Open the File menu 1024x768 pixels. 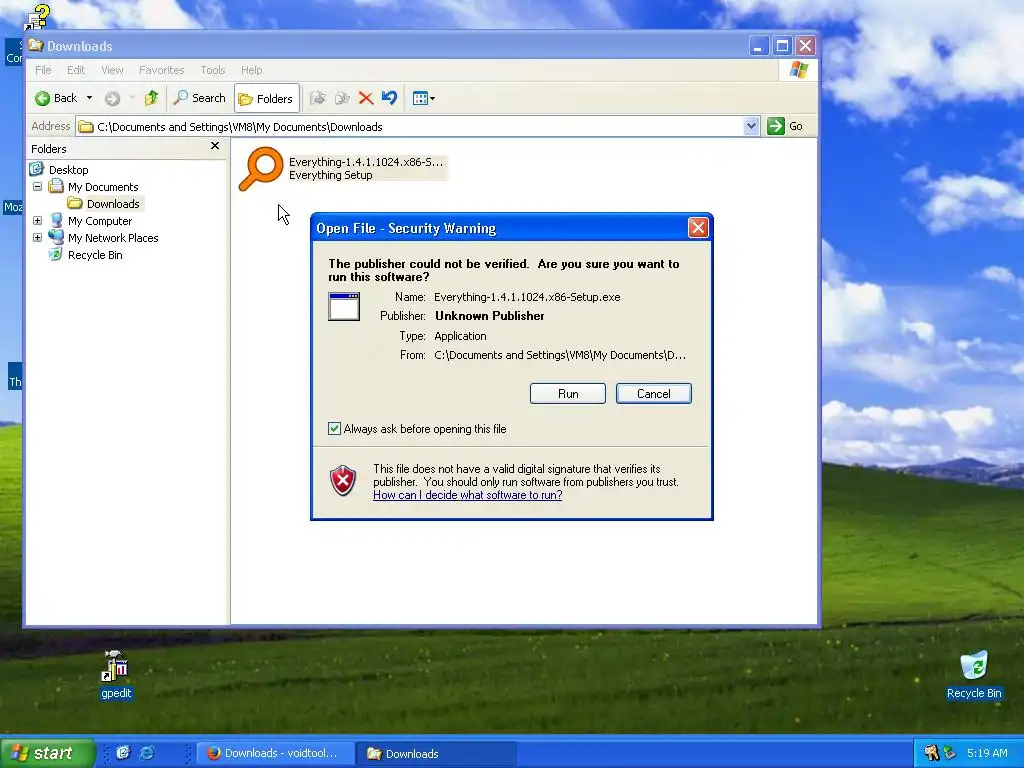tap(43, 70)
